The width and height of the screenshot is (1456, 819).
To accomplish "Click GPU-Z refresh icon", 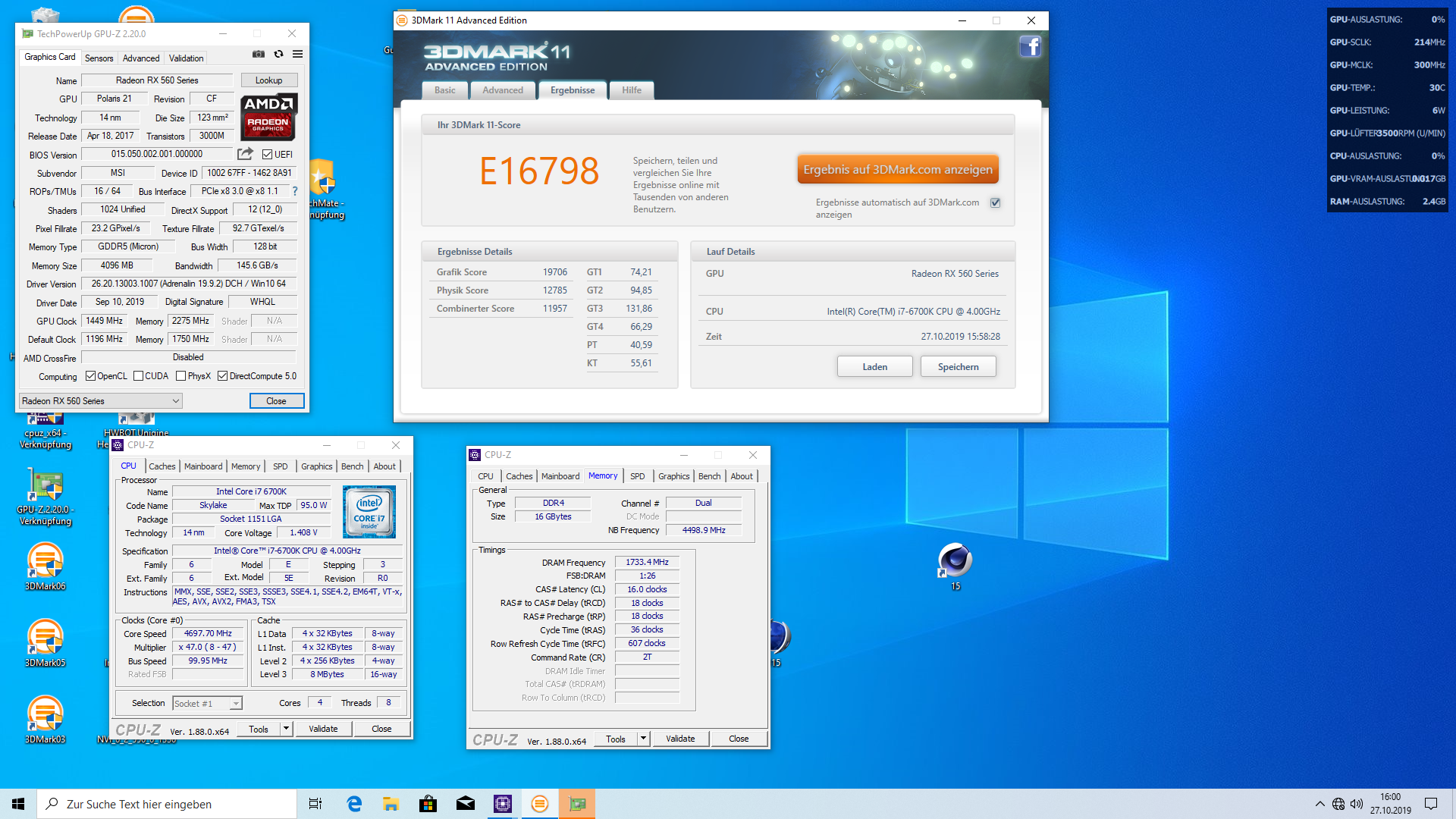I will [x=278, y=55].
